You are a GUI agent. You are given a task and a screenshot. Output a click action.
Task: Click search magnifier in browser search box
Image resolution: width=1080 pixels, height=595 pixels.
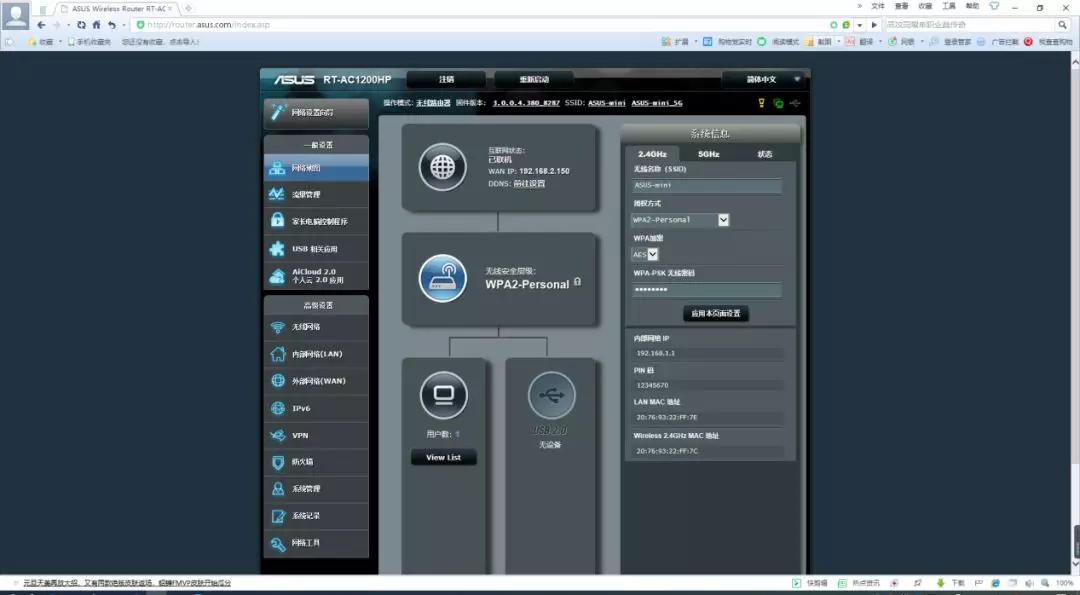(1062, 25)
